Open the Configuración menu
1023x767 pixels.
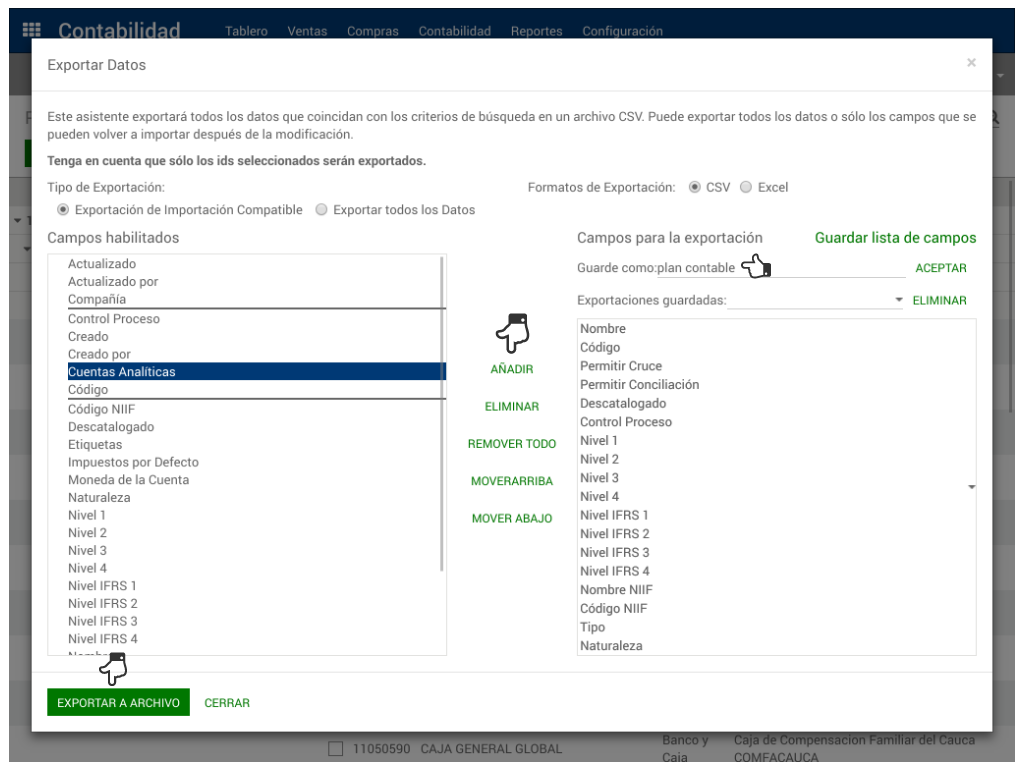coord(622,31)
